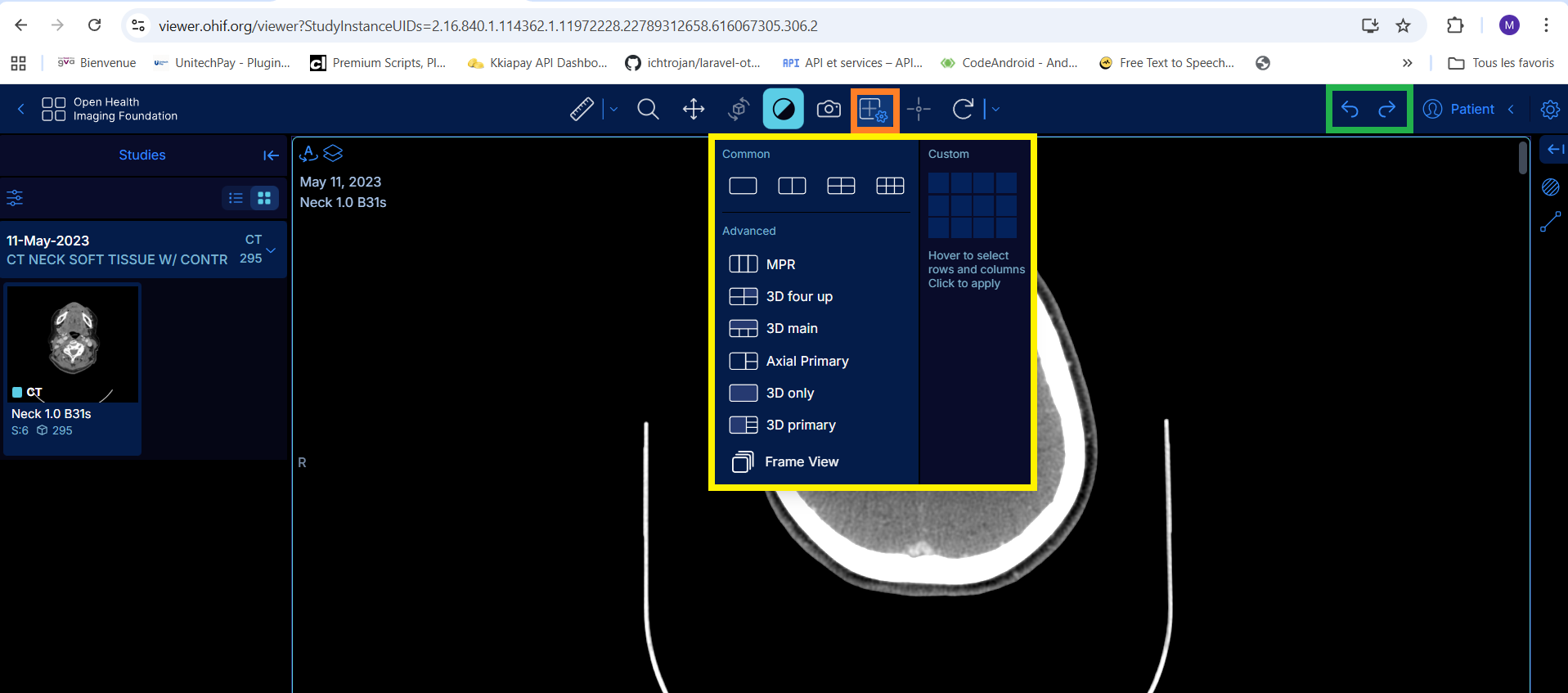Image resolution: width=1568 pixels, height=693 pixels.
Task: Switch studies to thumbnail grid view
Action: click(x=264, y=198)
